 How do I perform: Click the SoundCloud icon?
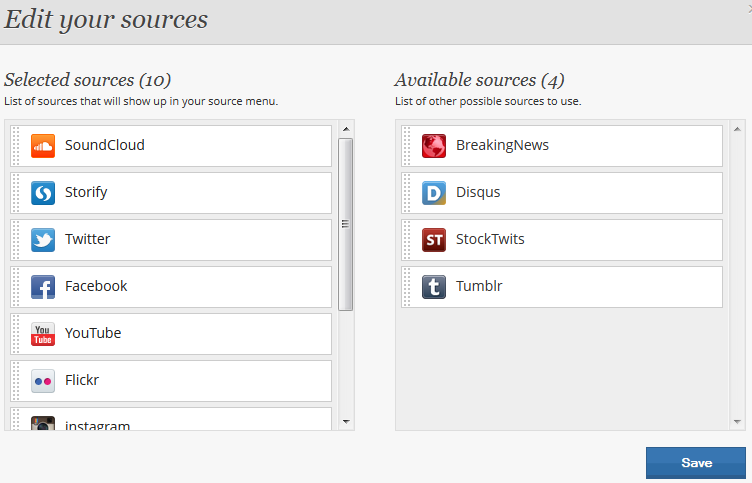pos(43,146)
